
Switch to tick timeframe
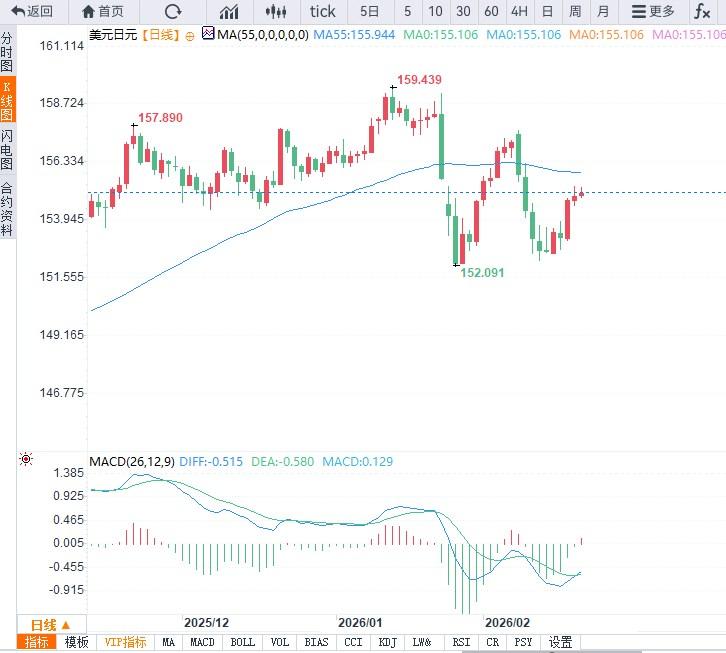pos(323,12)
